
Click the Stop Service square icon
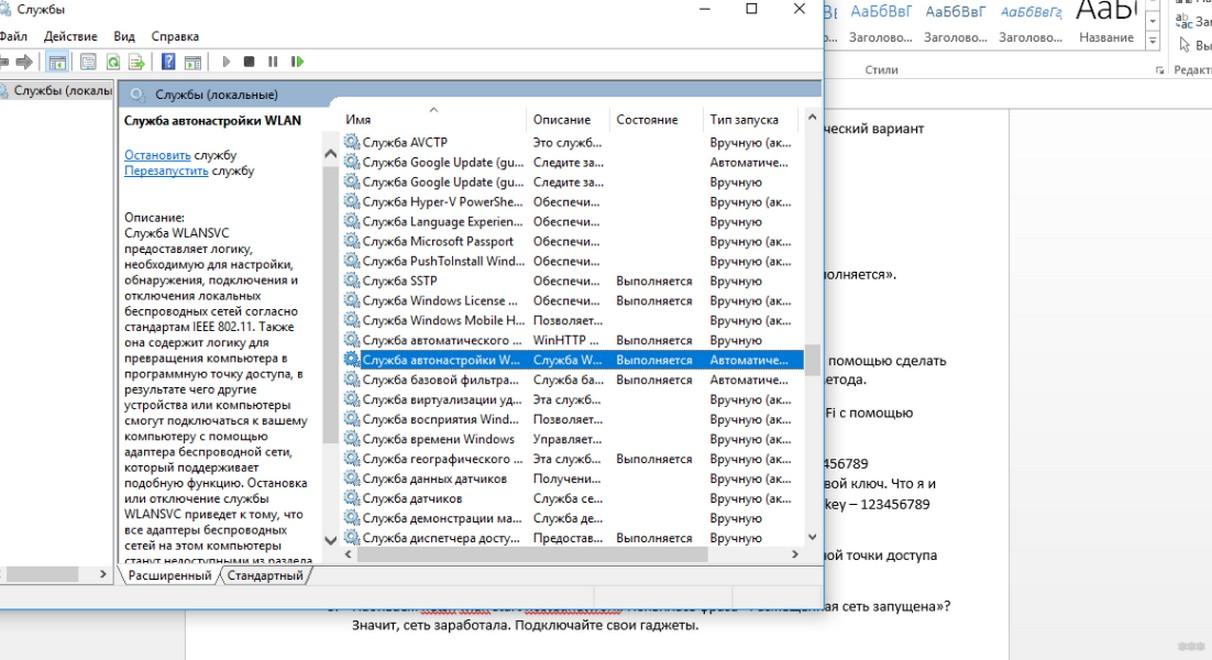249,62
